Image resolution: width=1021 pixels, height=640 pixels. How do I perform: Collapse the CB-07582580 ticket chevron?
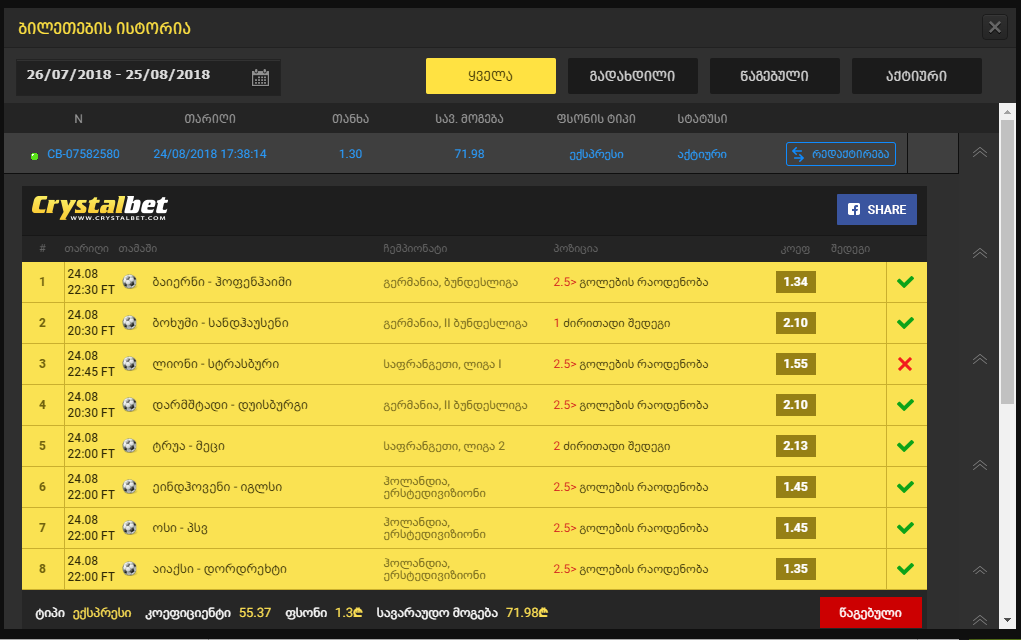click(x=979, y=152)
